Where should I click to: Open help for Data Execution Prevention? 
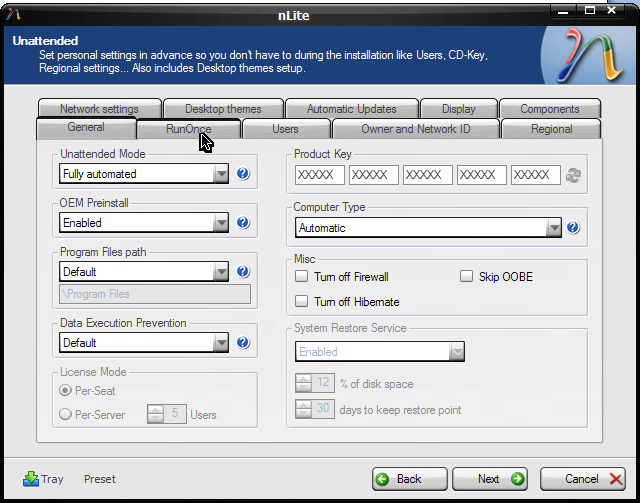pyautogui.click(x=243, y=342)
